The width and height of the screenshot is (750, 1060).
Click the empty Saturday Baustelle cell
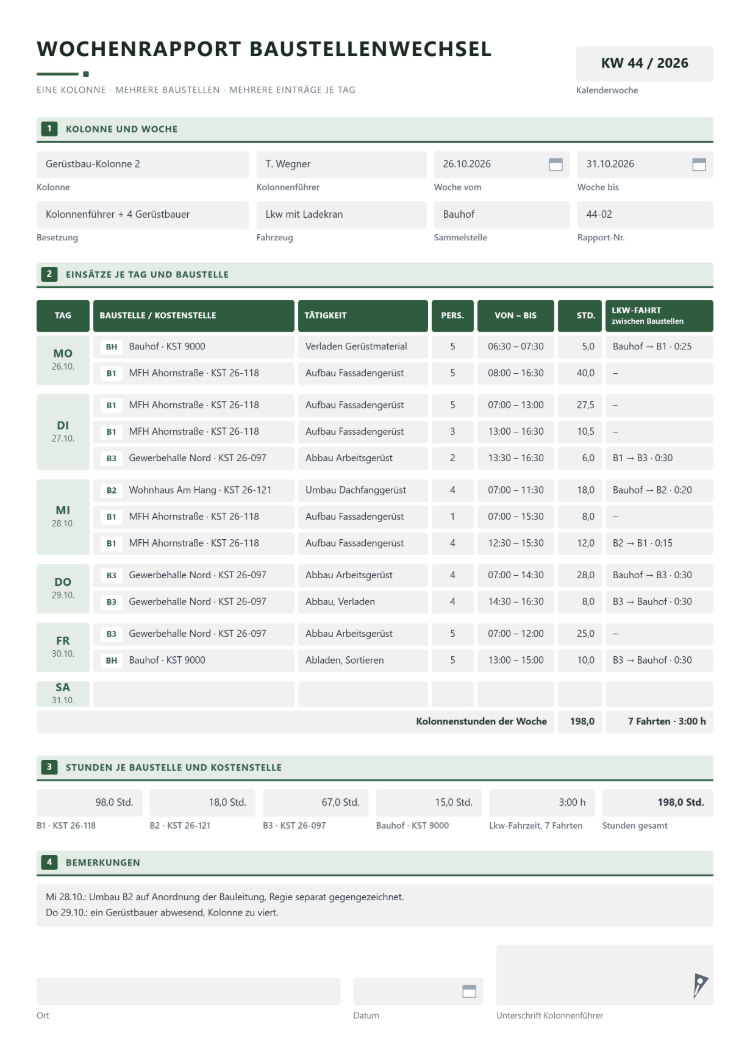point(193,694)
